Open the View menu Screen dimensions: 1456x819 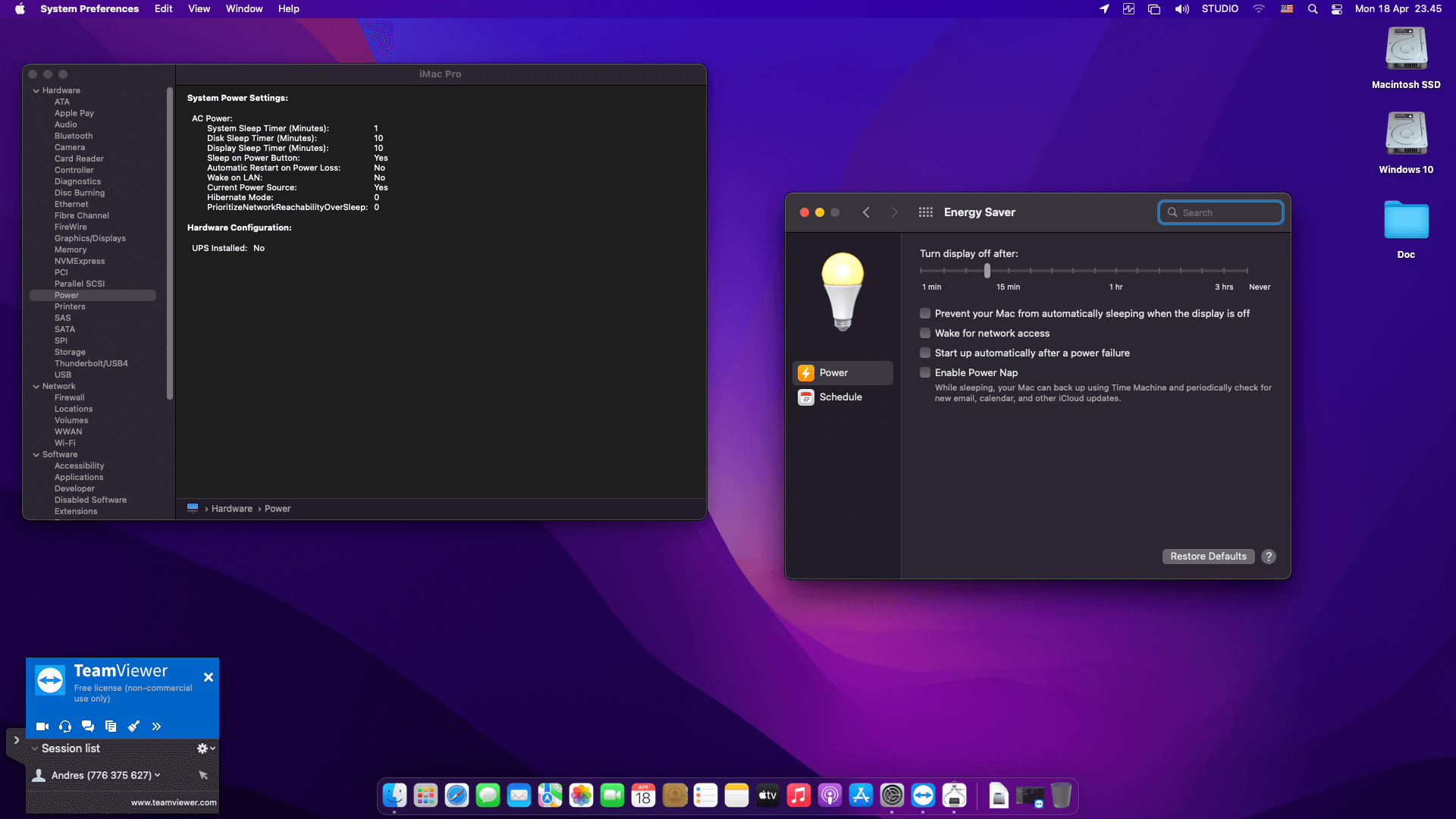click(x=199, y=9)
